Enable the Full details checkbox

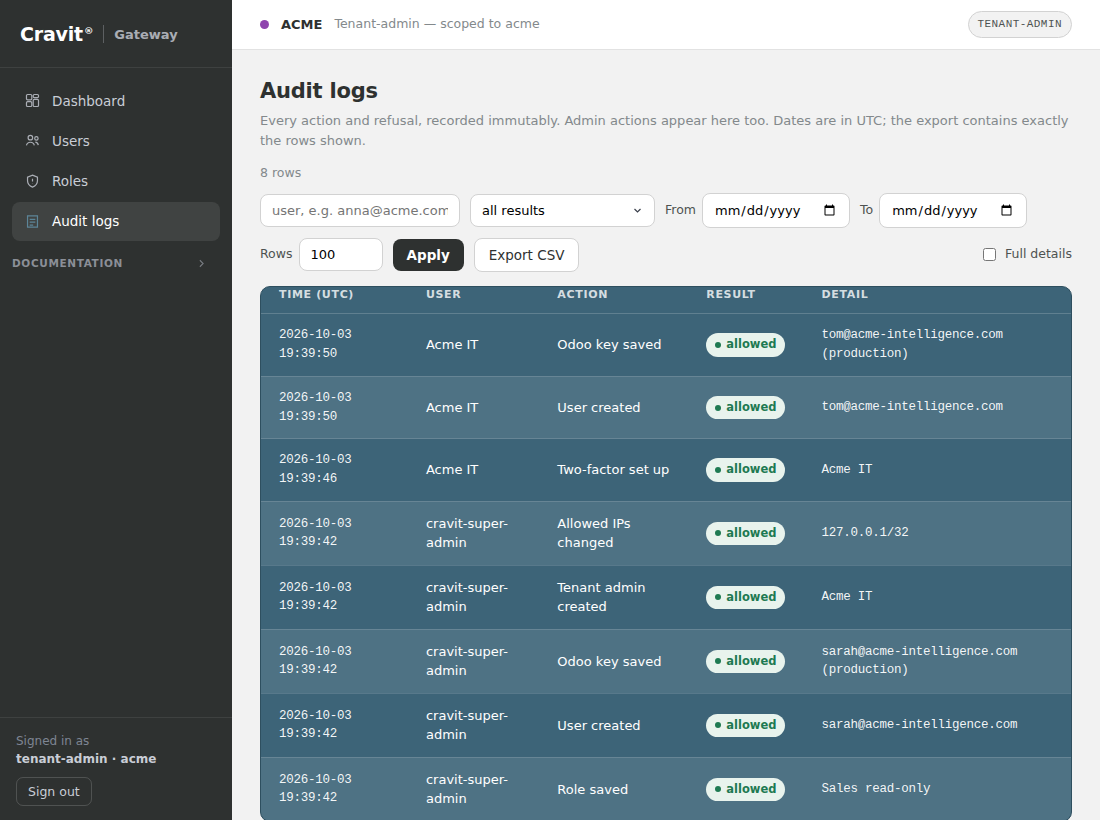click(x=989, y=255)
